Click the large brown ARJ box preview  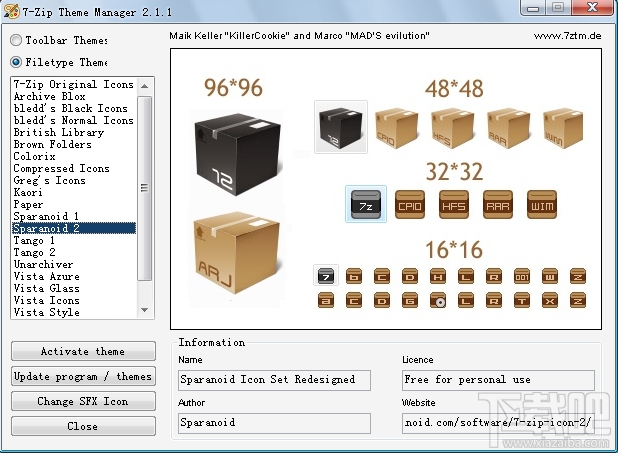(238, 252)
